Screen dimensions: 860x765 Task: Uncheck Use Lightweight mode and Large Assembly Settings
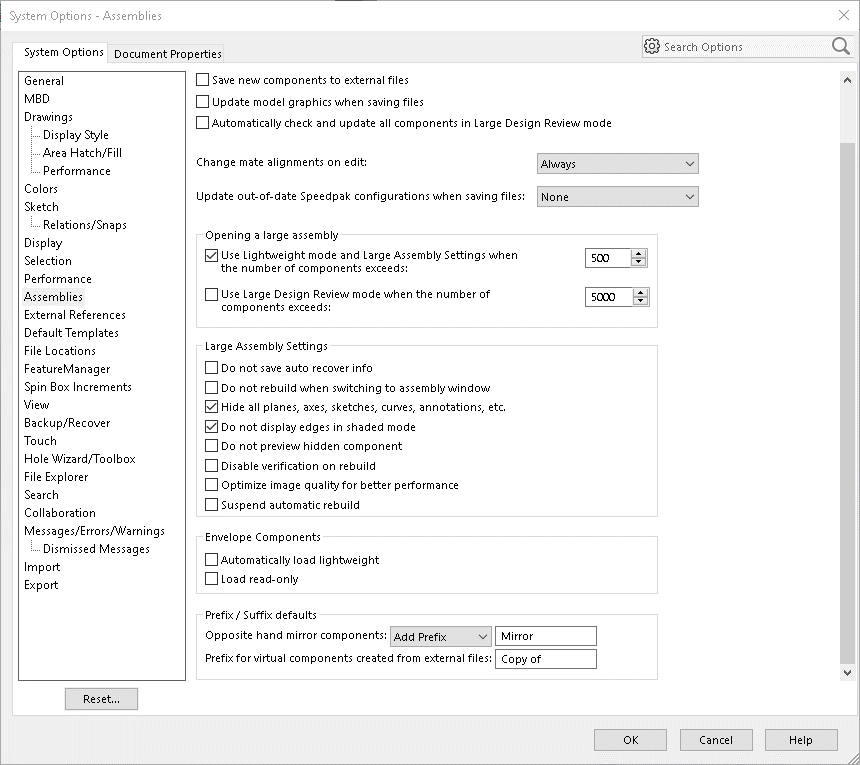(x=211, y=255)
